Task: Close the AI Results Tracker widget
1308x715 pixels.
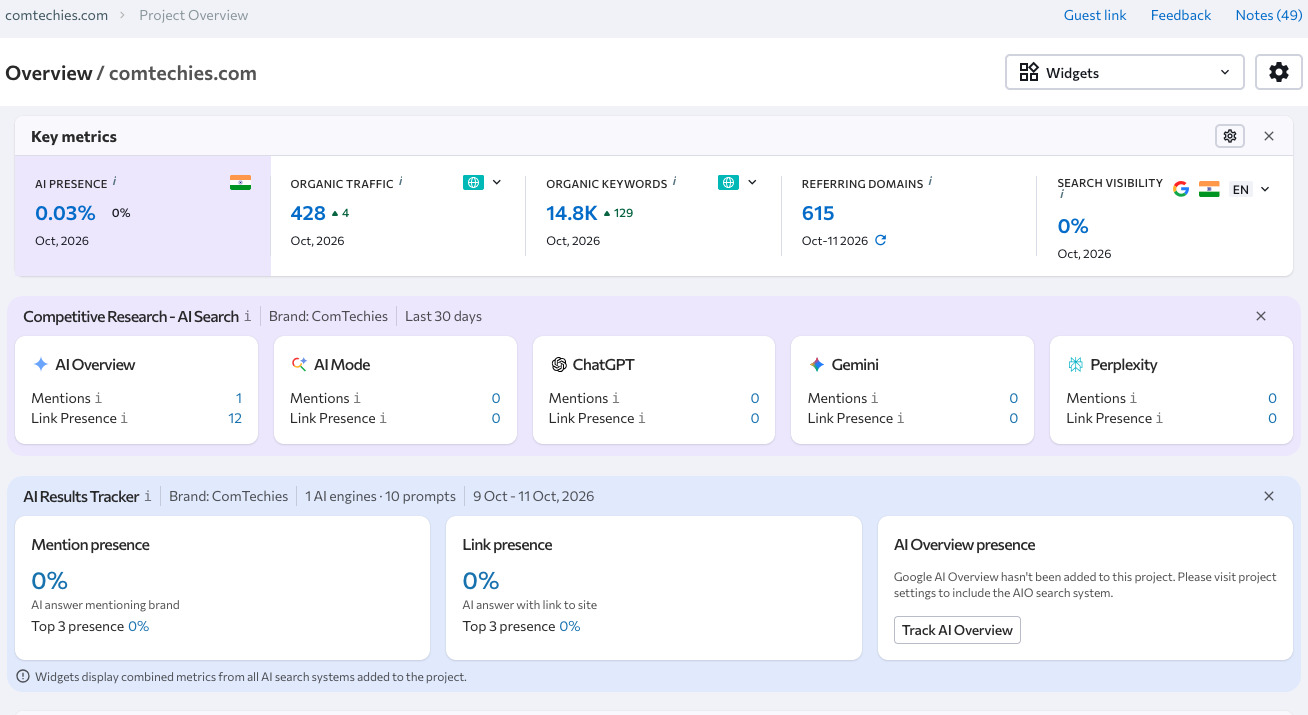Action: click(1269, 496)
